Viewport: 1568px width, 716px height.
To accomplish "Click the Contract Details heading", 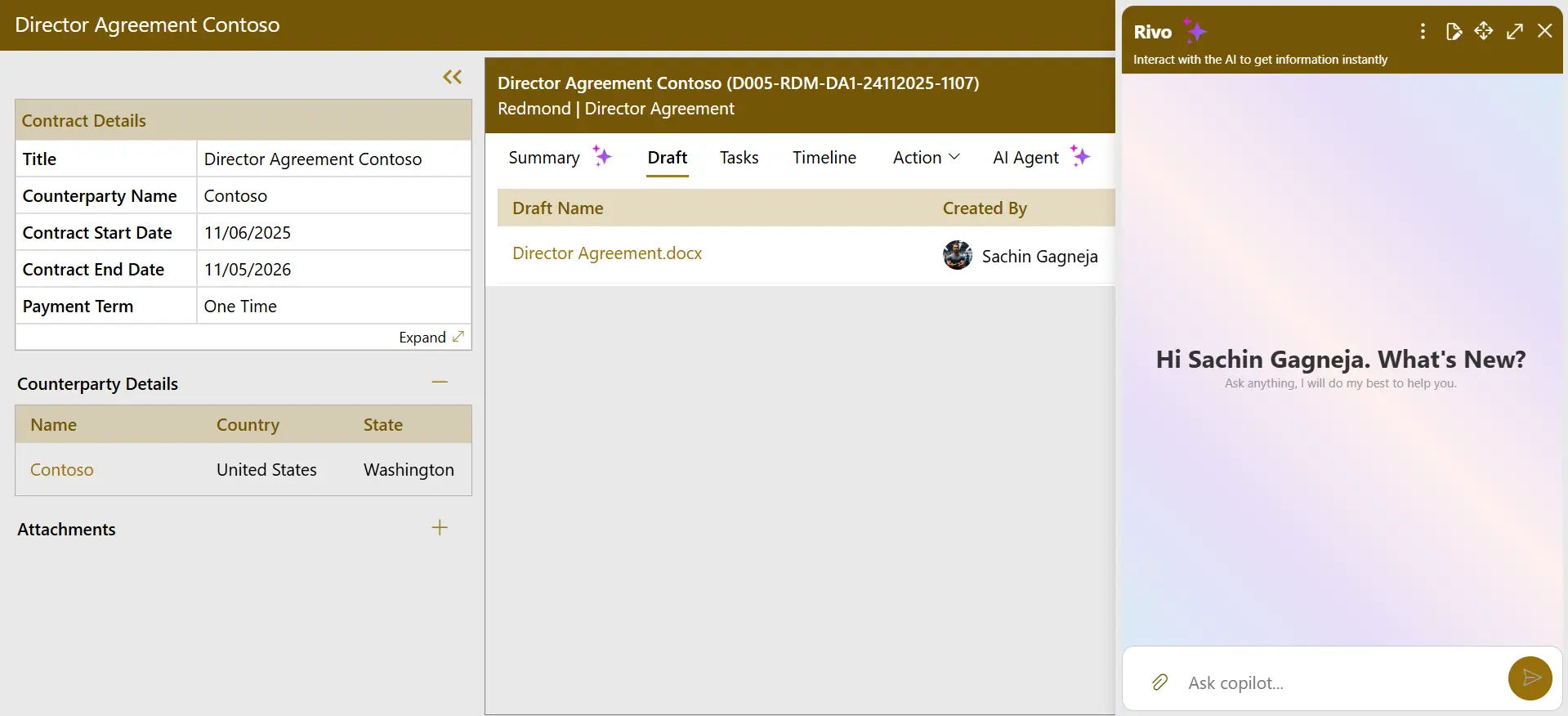I will pyautogui.click(x=83, y=121).
